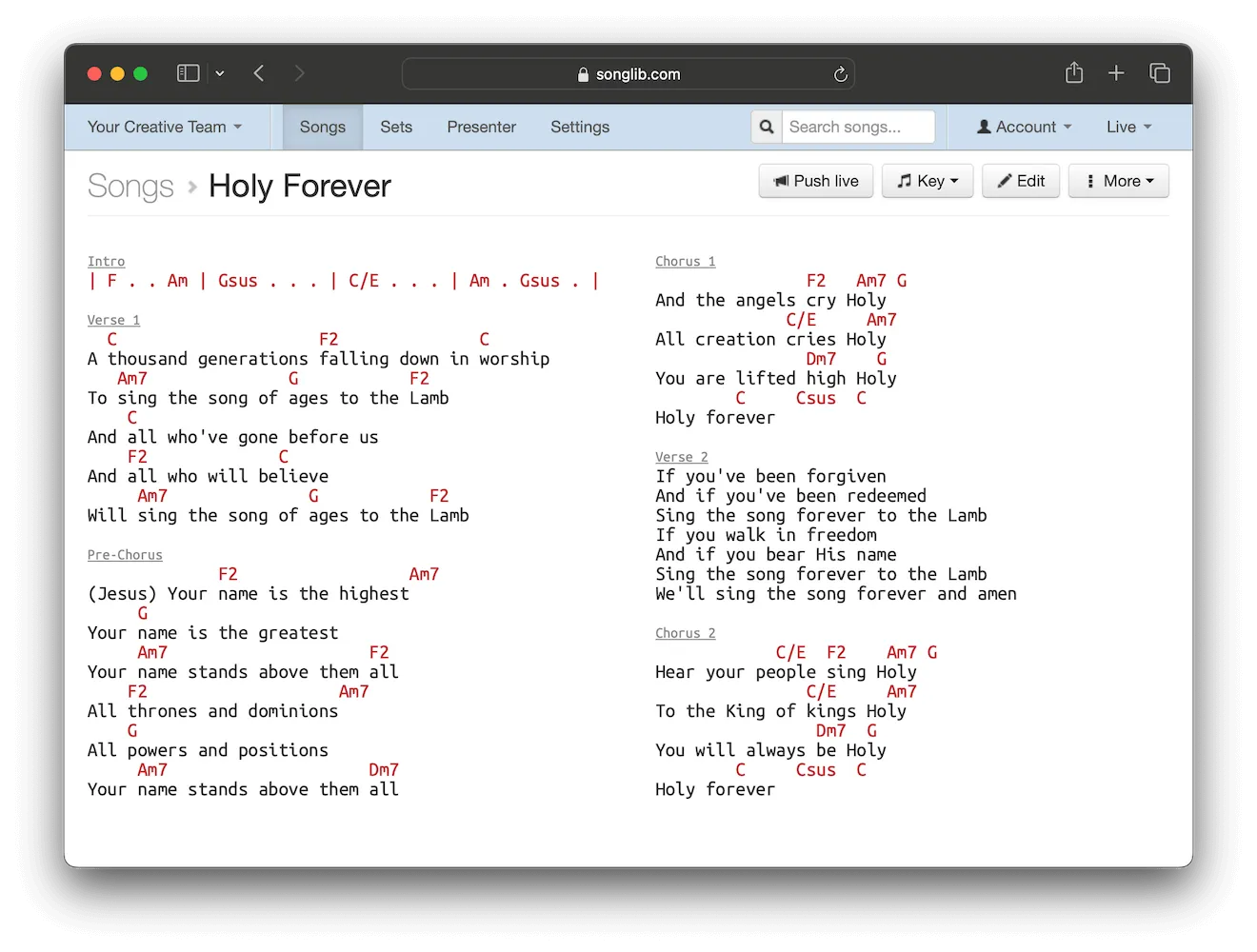
Task: Reload the page with the refresh icon
Action: (x=840, y=74)
